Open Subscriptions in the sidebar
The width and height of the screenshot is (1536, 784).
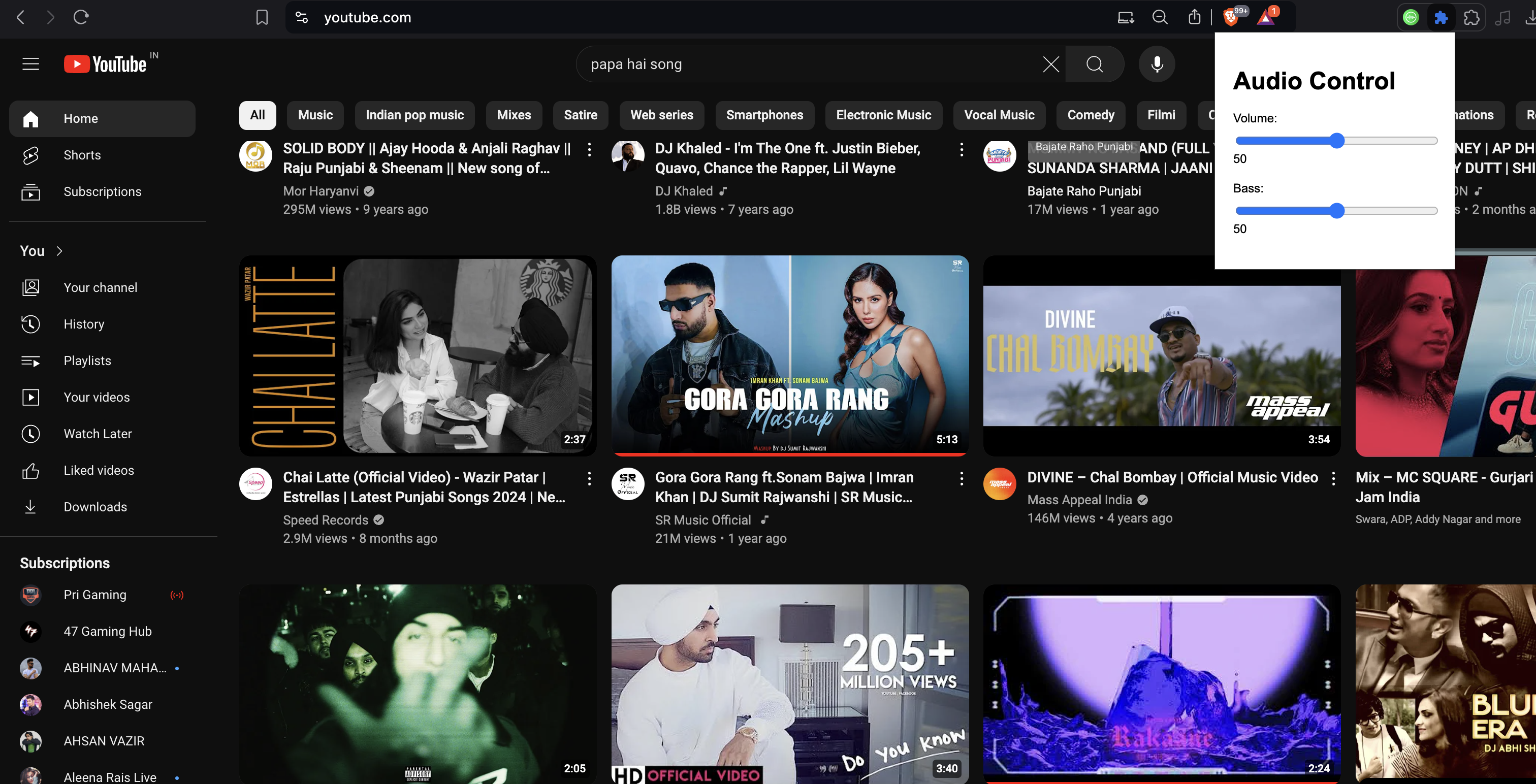[x=102, y=191]
